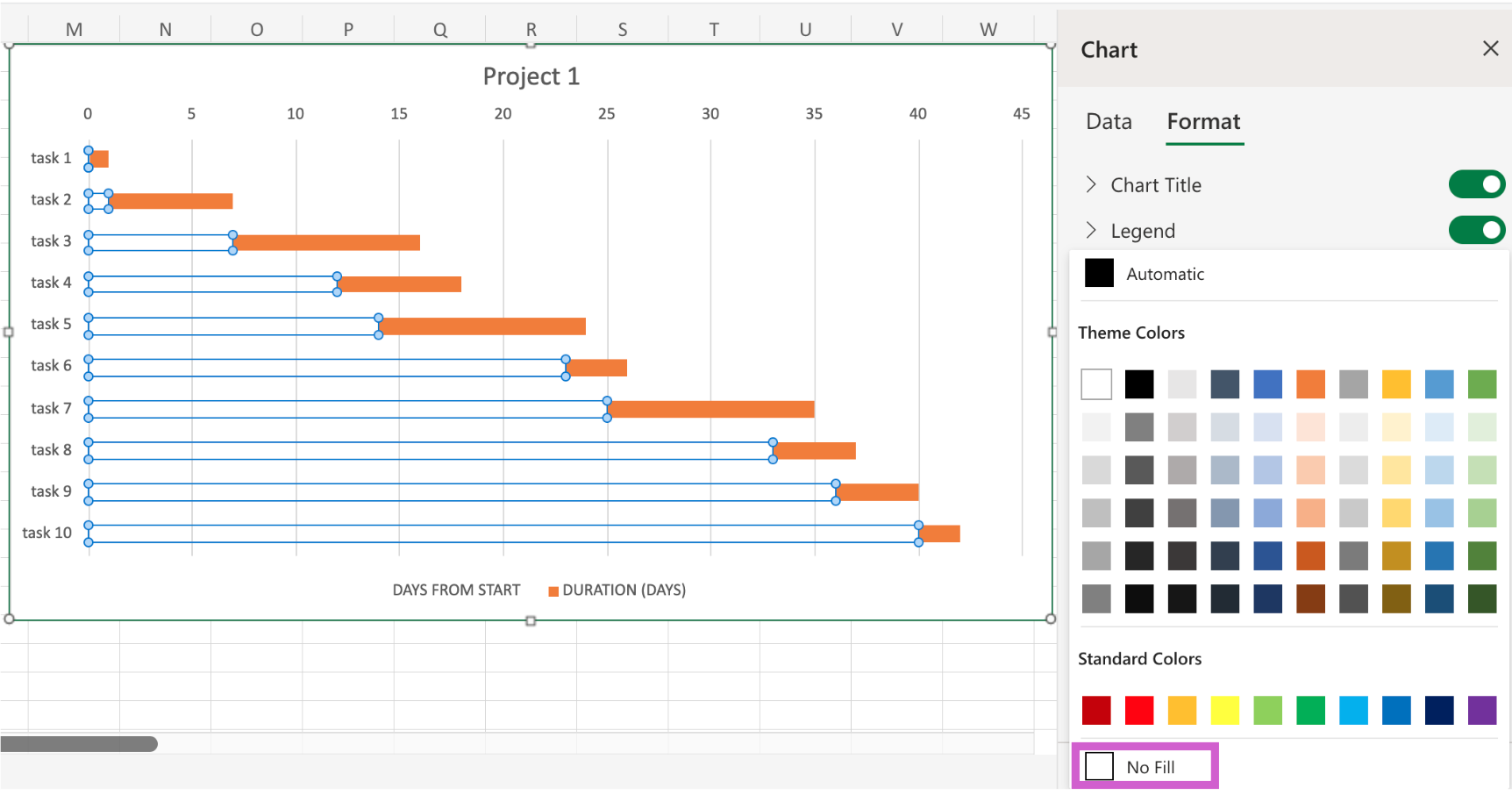Pick the yellow standard color swatch
The height and width of the screenshot is (795, 1512).
point(1224,710)
